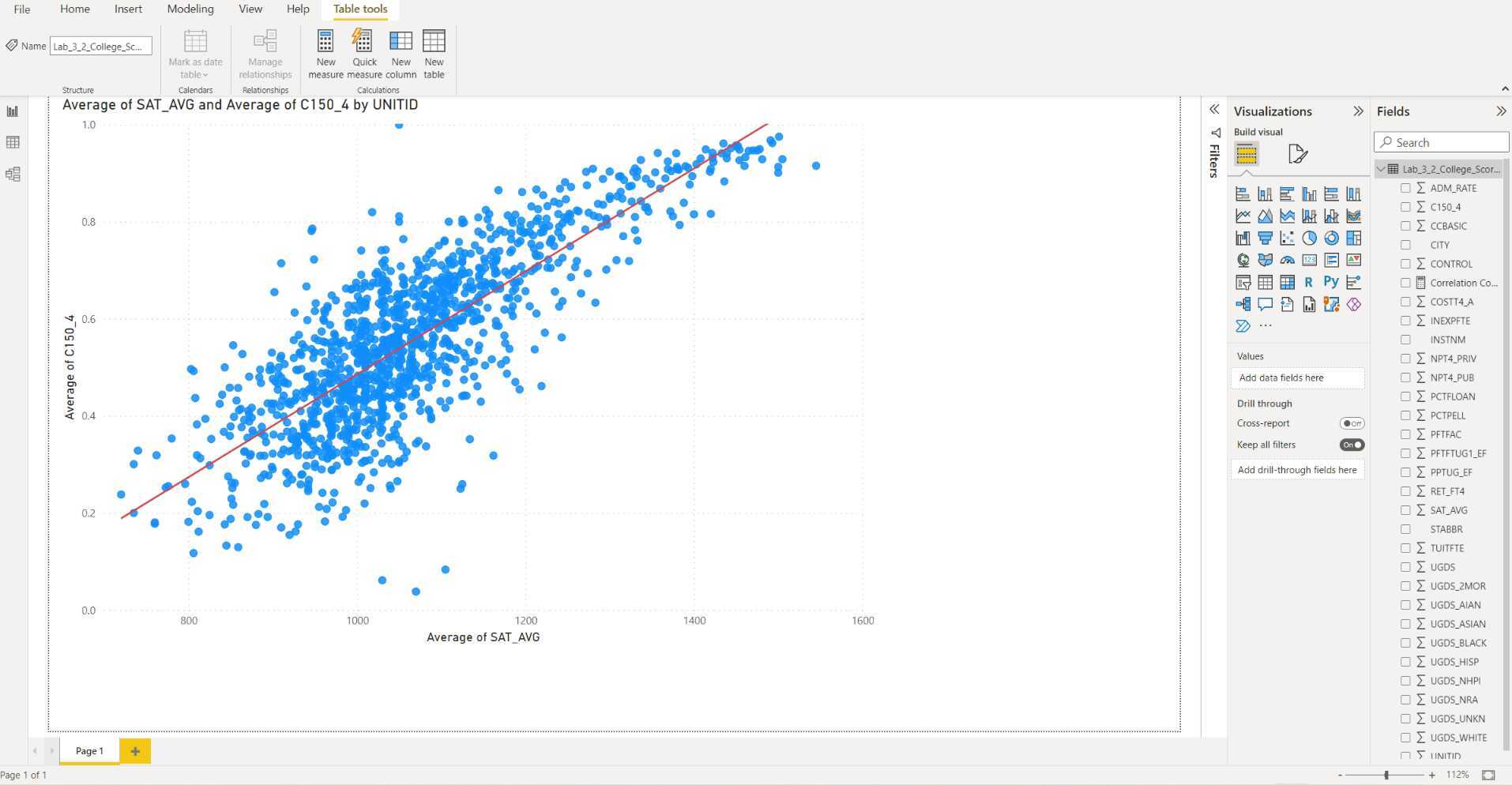The height and width of the screenshot is (785, 1512).
Task: Select the Donut chart visualization
Action: [x=1332, y=238]
